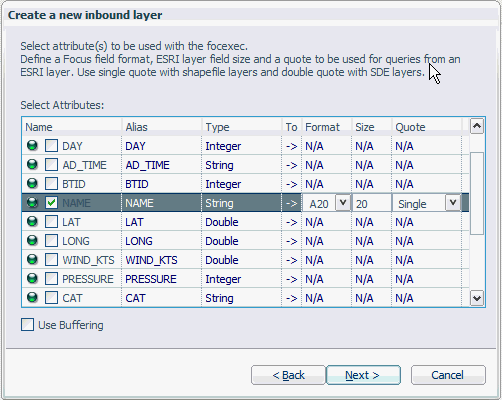Click the green sphere icon next to BTID
The width and height of the screenshot is (502, 400).
[x=32, y=184]
